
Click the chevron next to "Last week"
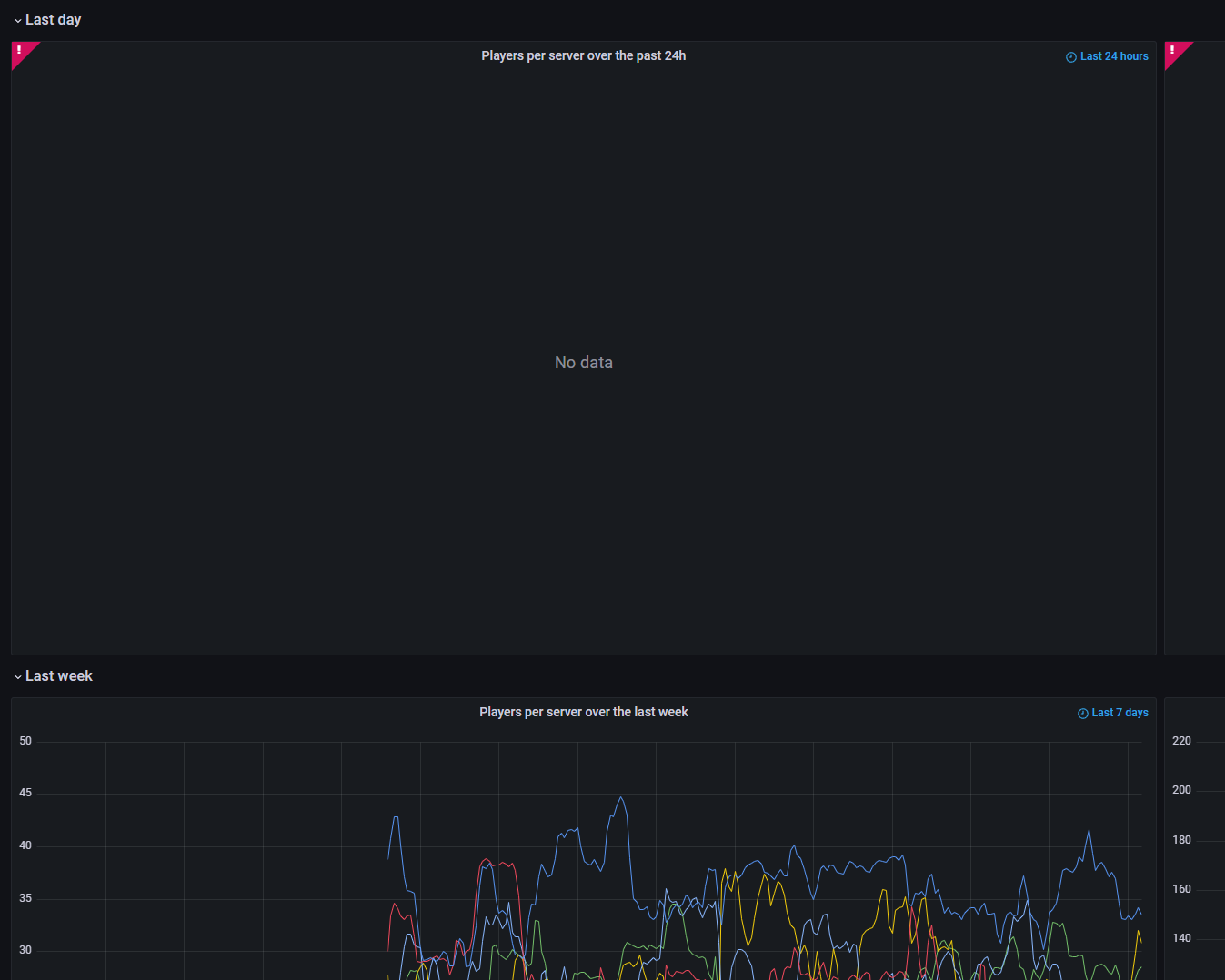tap(16, 675)
